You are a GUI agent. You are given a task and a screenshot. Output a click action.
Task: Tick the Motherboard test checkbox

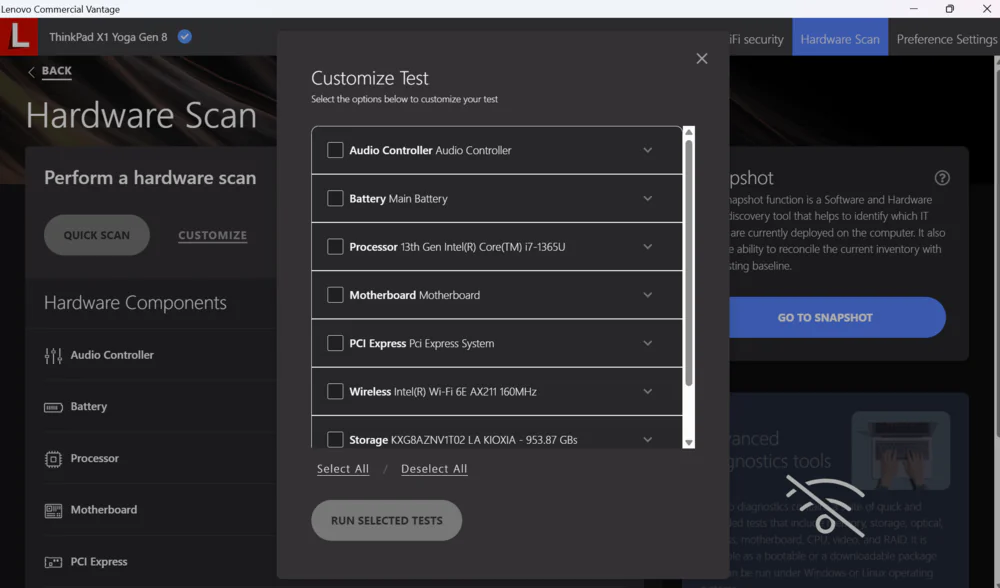coord(335,295)
